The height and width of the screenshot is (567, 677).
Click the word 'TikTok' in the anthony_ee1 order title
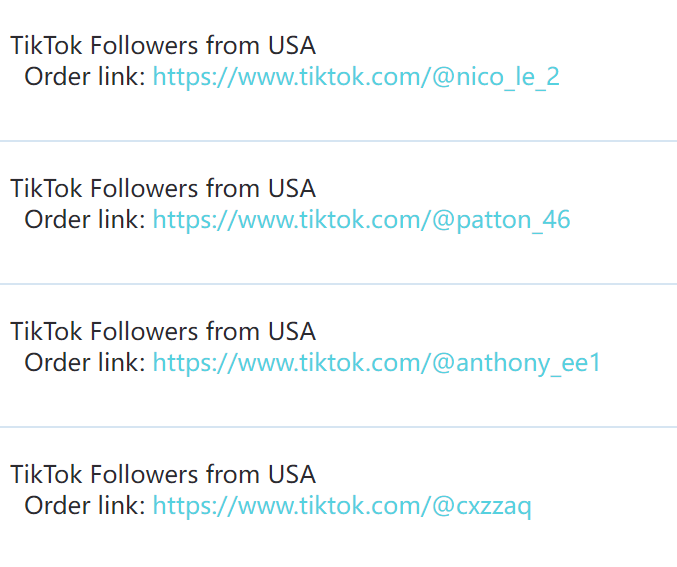[x=46, y=331]
